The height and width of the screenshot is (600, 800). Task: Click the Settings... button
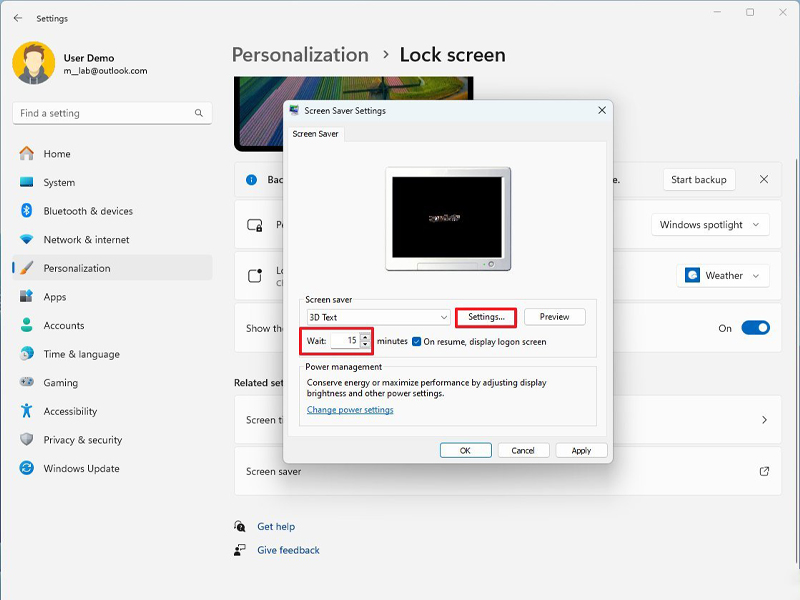(x=486, y=317)
